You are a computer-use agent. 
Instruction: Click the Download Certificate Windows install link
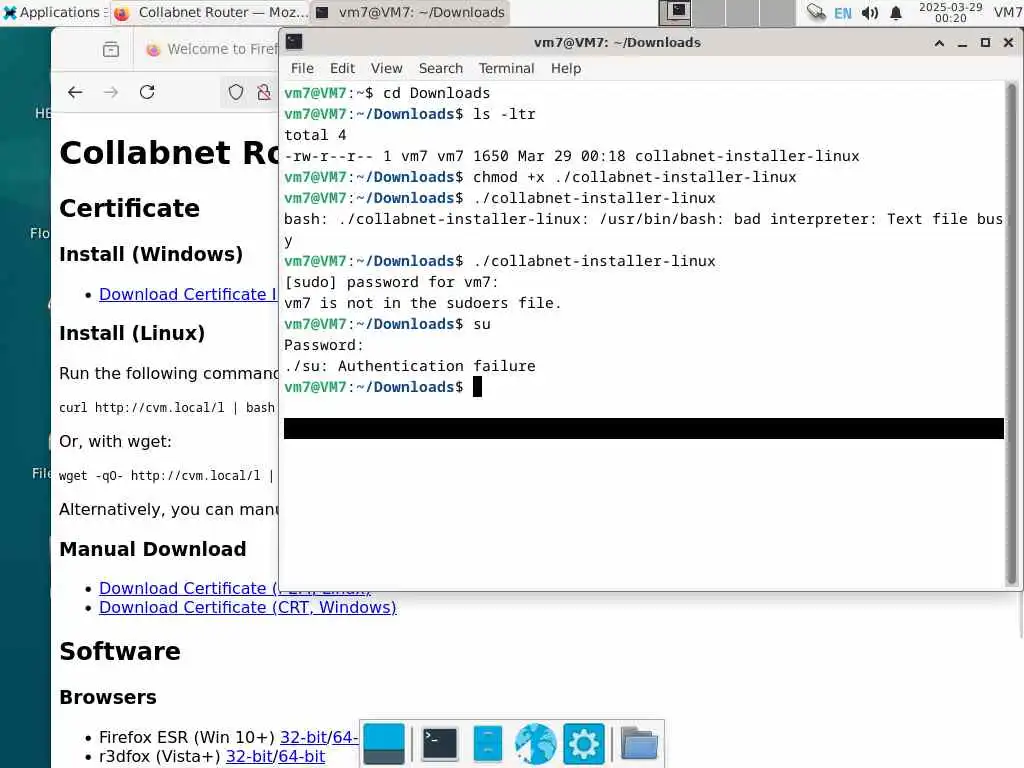point(188,295)
